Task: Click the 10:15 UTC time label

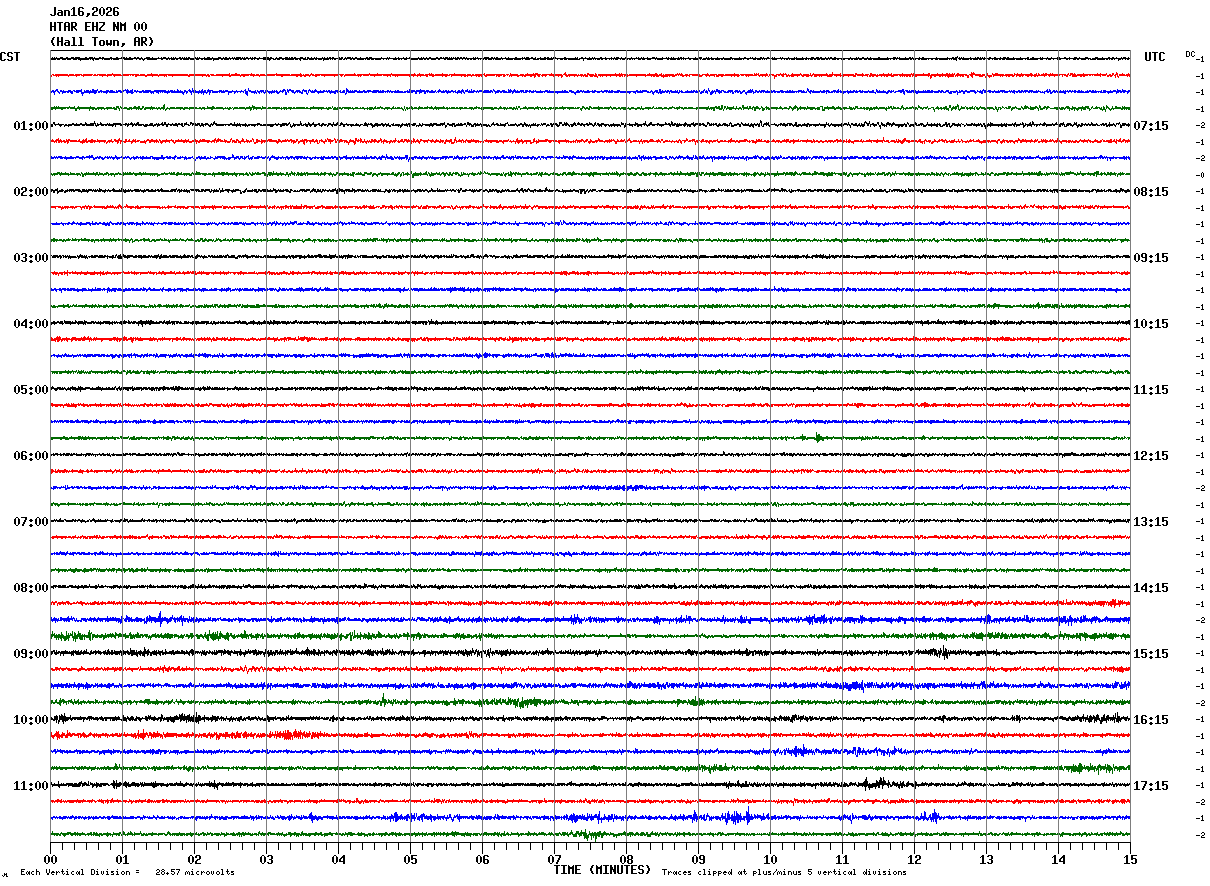Action: pyautogui.click(x=1151, y=324)
